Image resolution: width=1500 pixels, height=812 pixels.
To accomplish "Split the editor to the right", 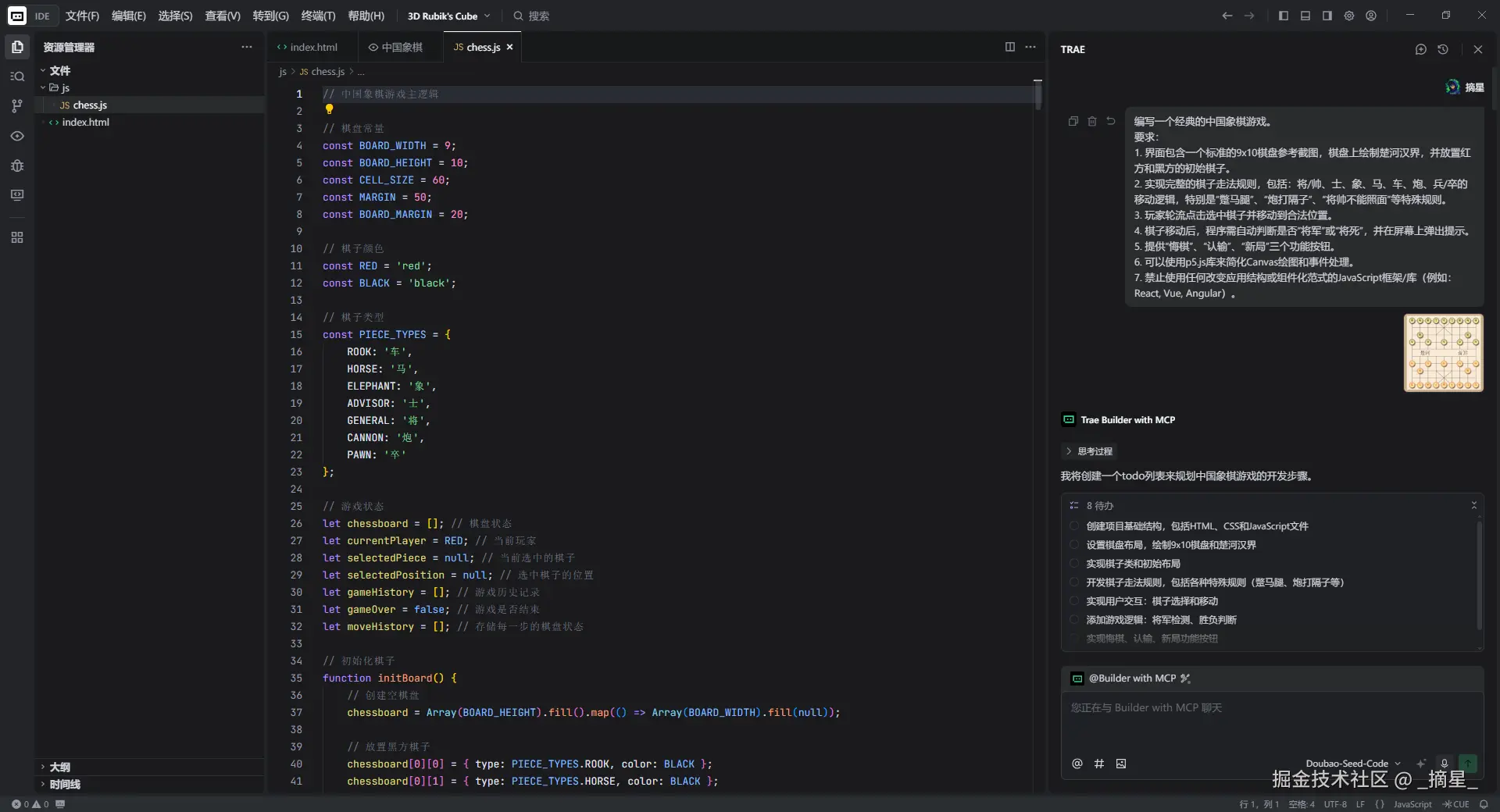I will tap(1009, 47).
